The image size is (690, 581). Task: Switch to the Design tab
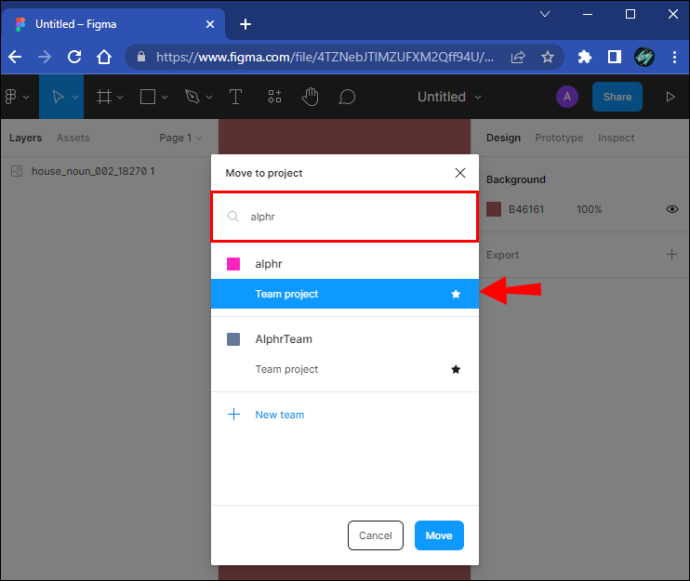[x=503, y=138]
